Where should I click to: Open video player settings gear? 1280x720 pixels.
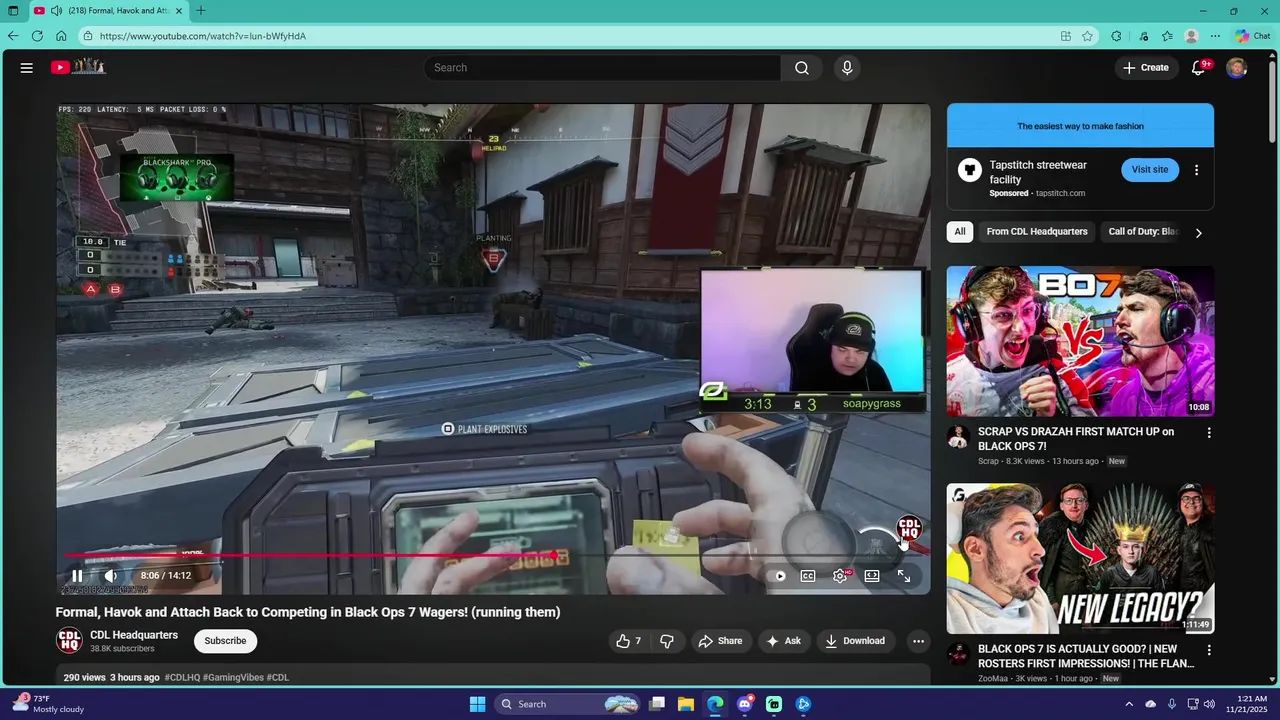tap(840, 576)
